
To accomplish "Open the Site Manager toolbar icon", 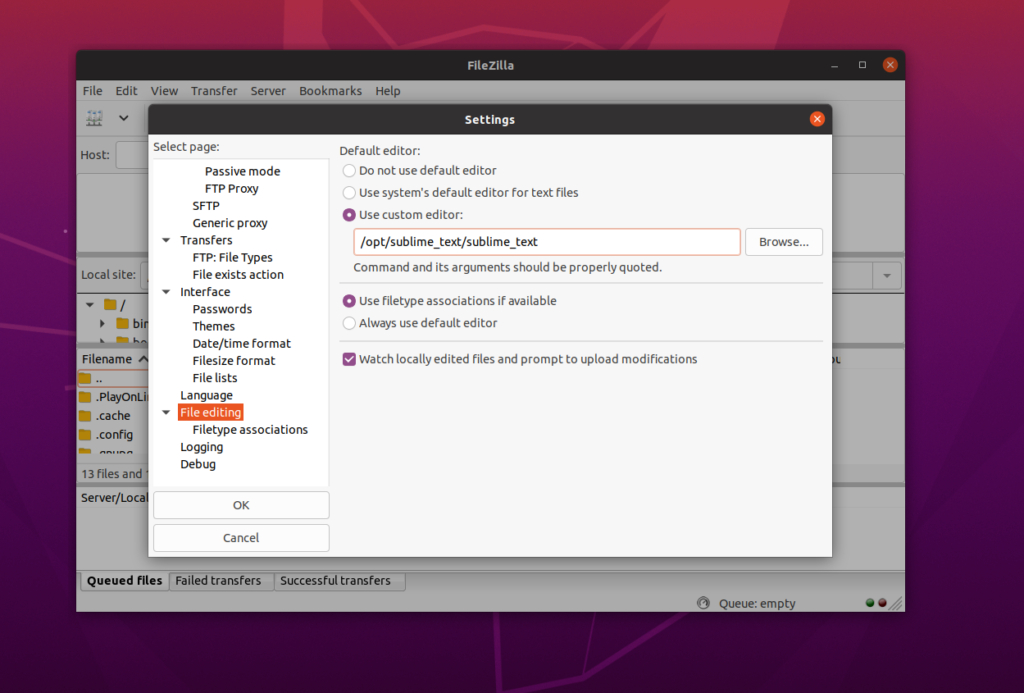I will tap(93, 117).
